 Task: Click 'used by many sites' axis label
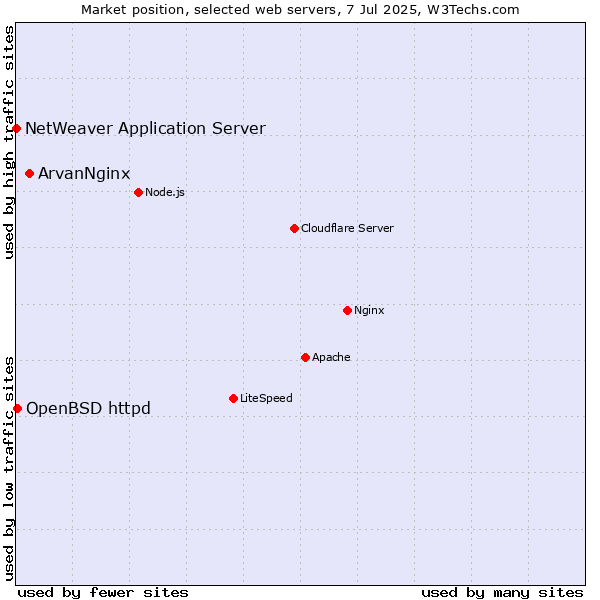502,593
